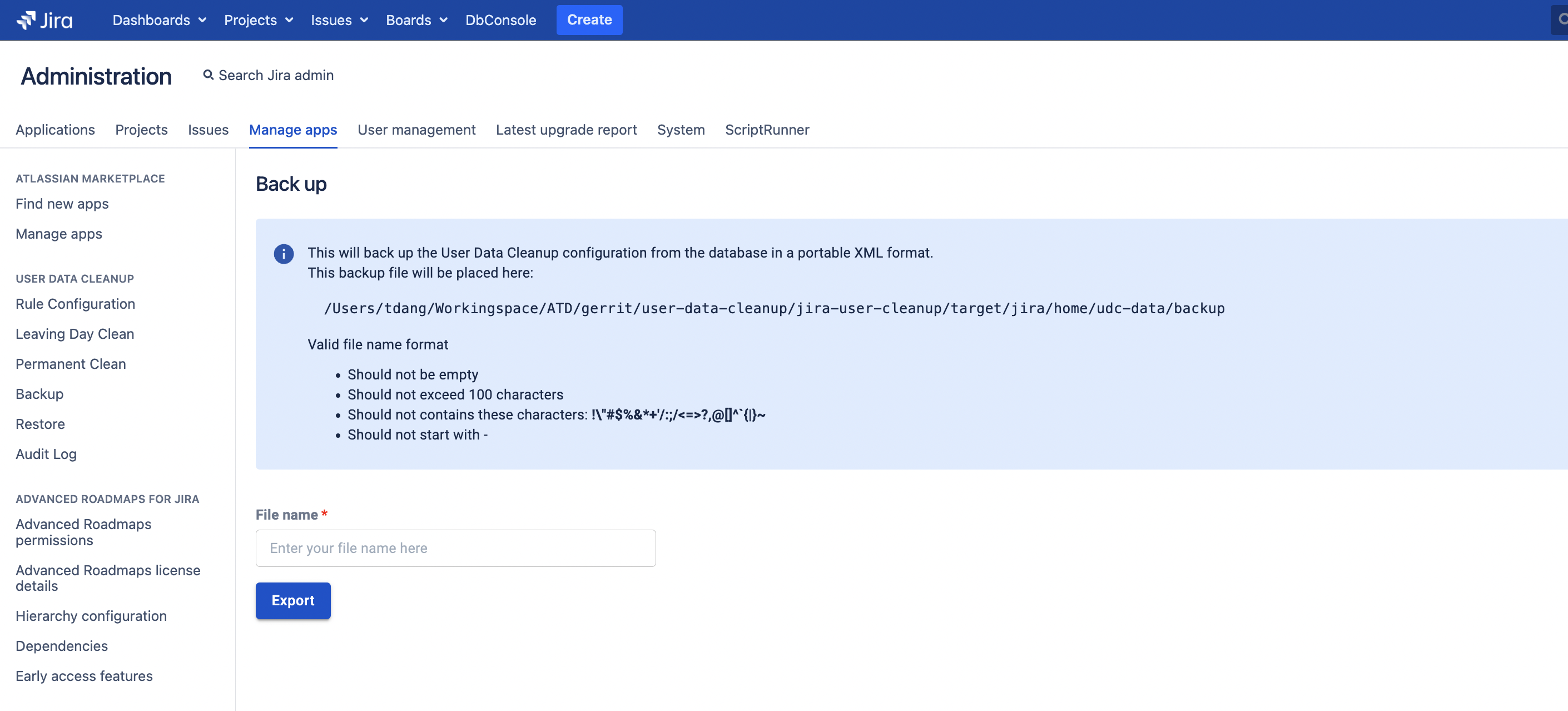Screen dimensions: 1568x711
Task: Open DbConsole from top navigation
Action: (500, 20)
